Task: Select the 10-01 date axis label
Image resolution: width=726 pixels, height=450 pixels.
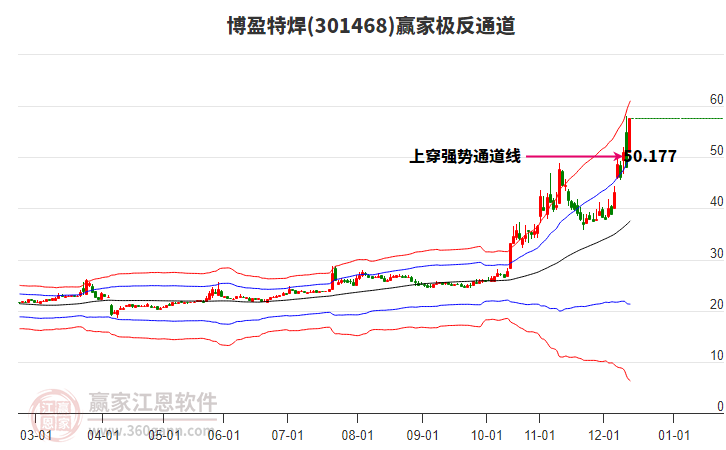Action: tap(487, 436)
